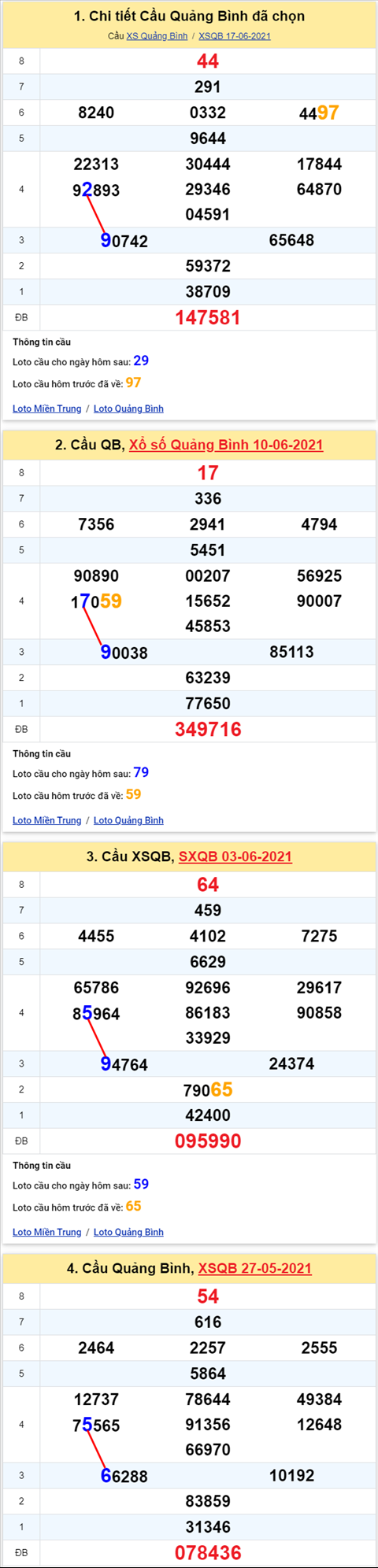378x1568 pixels.
Task: Open Loto Quảng Bình link under Cầu 1
Action: pos(128,409)
